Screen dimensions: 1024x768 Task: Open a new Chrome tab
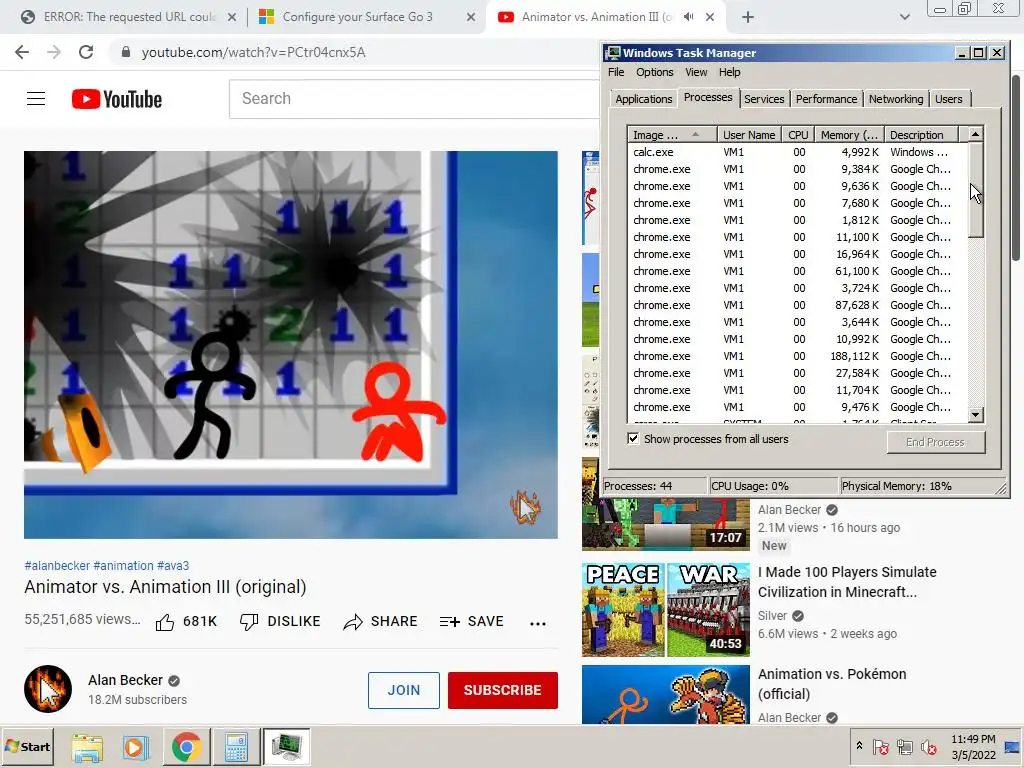[748, 17]
